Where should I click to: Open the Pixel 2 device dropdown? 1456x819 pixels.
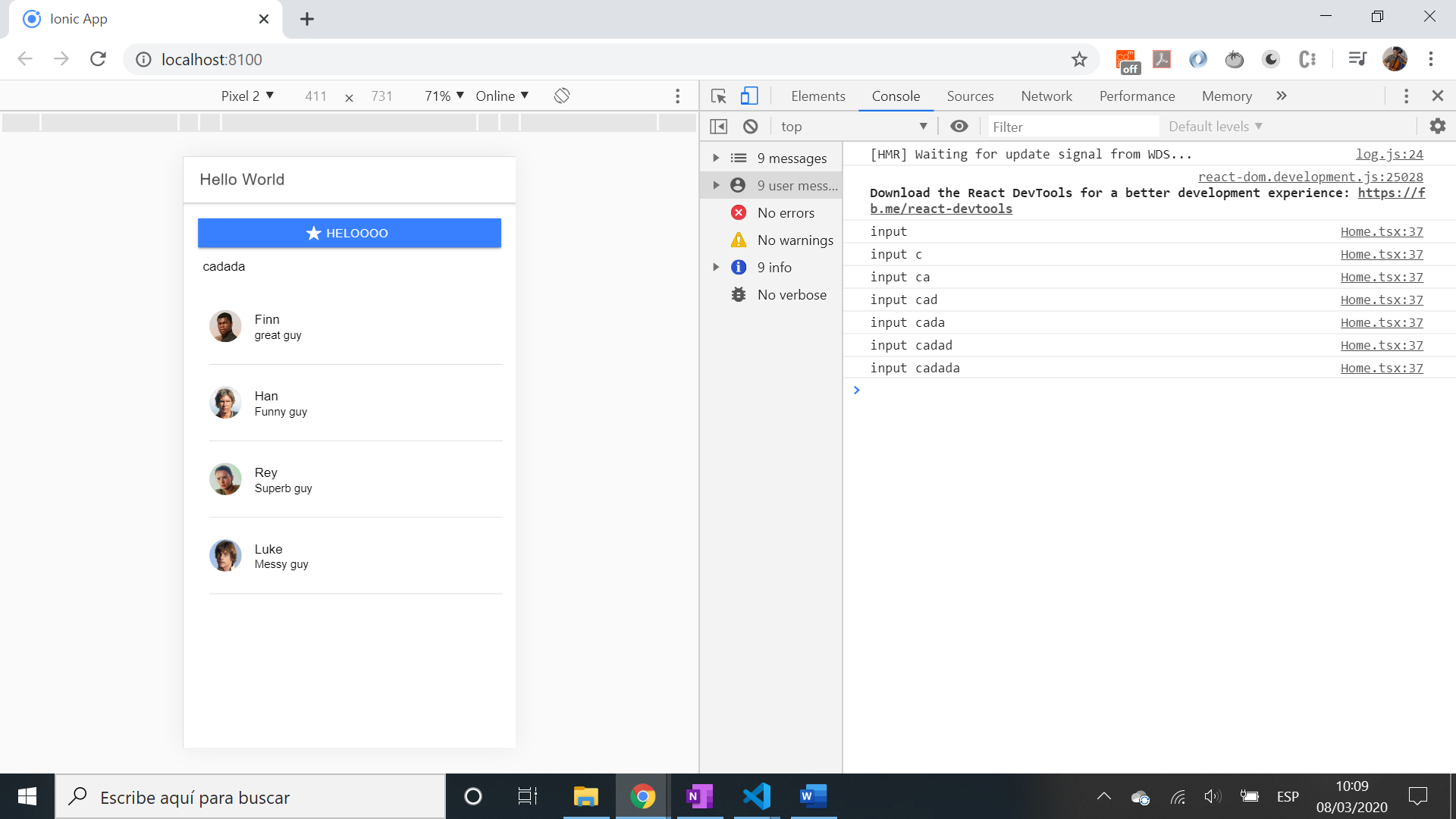coord(247,96)
